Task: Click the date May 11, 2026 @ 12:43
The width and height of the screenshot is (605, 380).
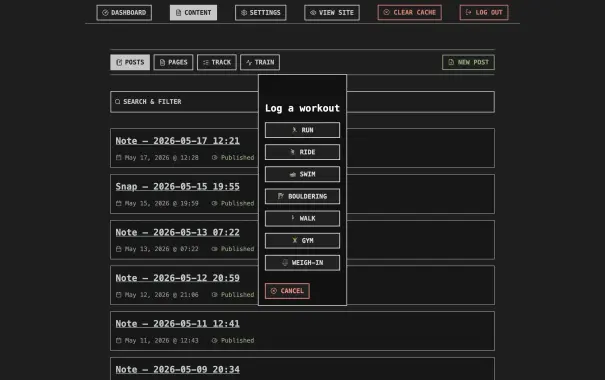Action: [161, 341]
